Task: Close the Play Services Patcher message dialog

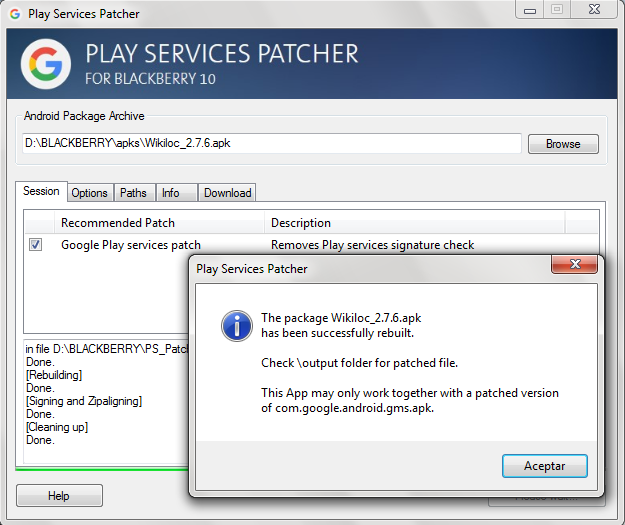Action: [574, 264]
